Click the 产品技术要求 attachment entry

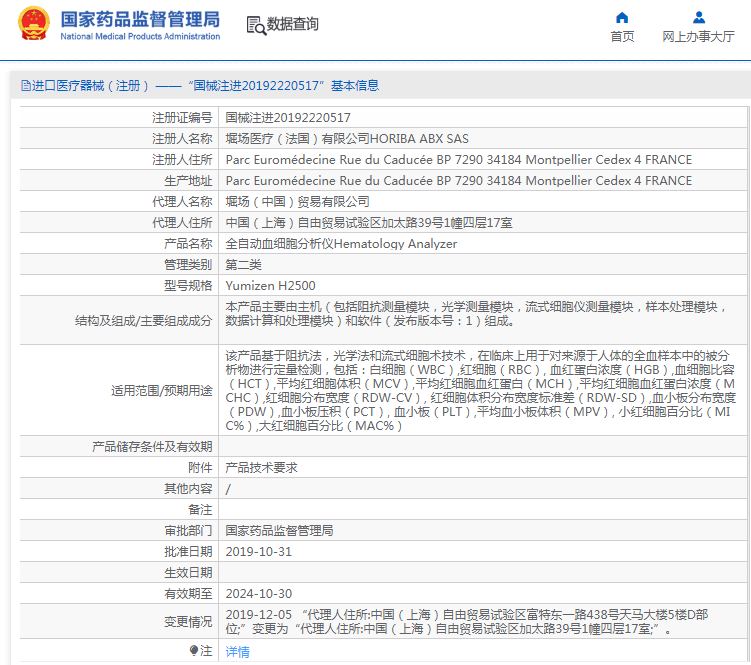tap(261, 467)
